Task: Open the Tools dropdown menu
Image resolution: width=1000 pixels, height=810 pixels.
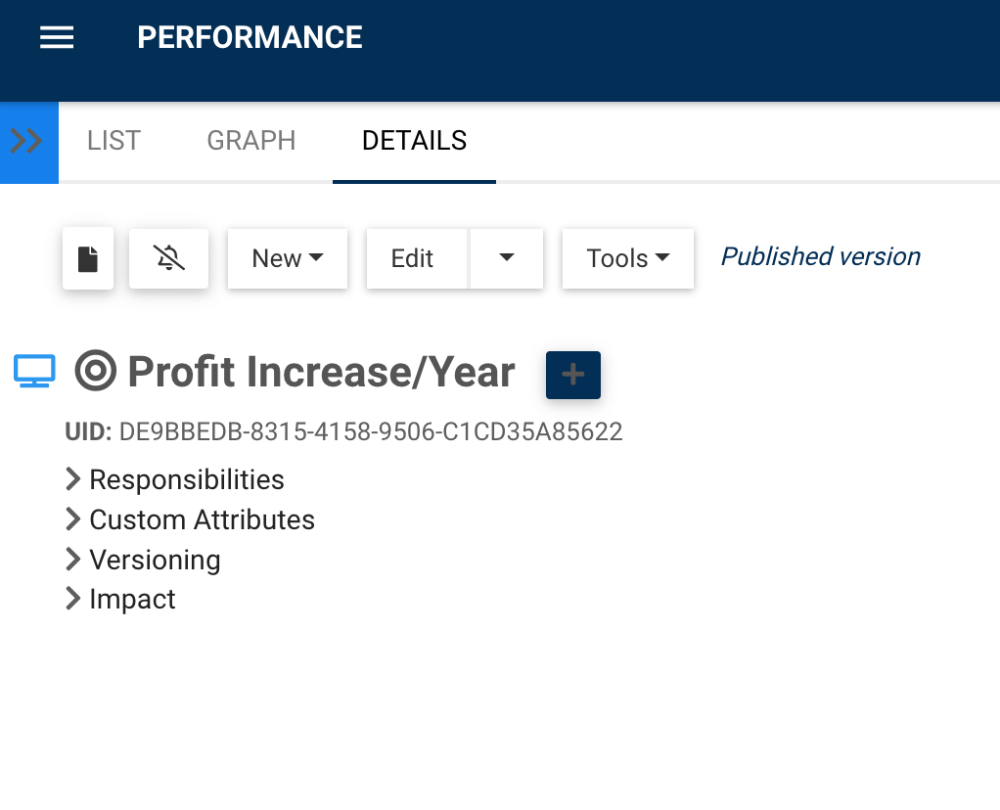Action: pyautogui.click(x=628, y=259)
